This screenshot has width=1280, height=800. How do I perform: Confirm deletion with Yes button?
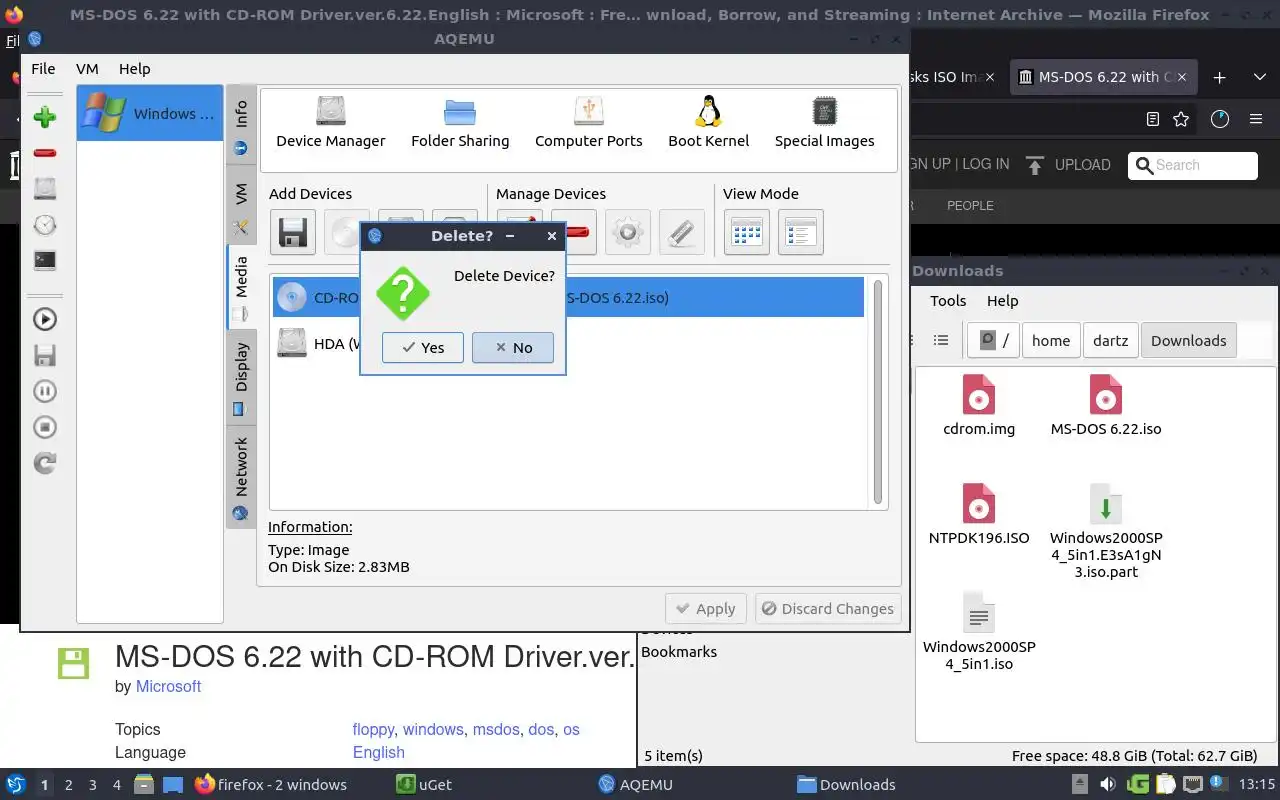click(x=422, y=347)
